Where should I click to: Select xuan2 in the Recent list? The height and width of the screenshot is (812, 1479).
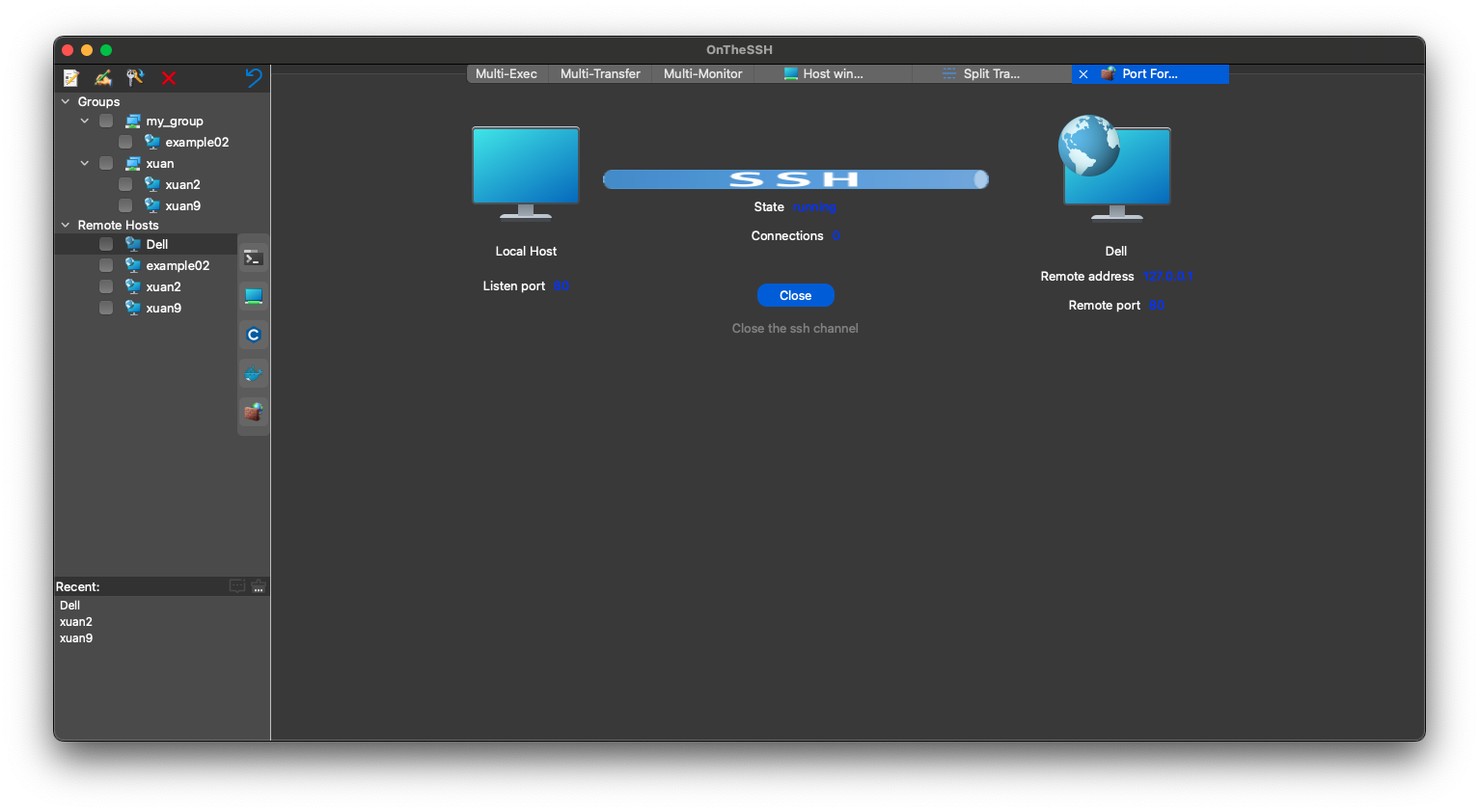[x=76, y=622]
